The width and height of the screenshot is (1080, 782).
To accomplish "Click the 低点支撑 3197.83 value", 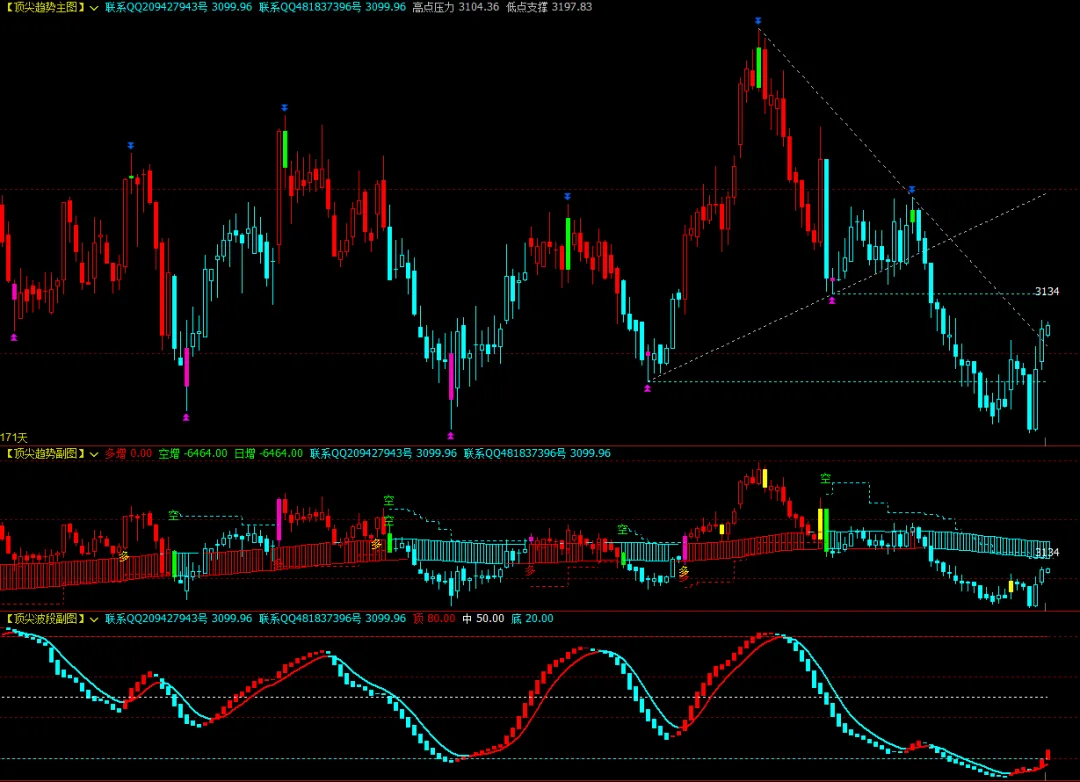I will point(549,7).
